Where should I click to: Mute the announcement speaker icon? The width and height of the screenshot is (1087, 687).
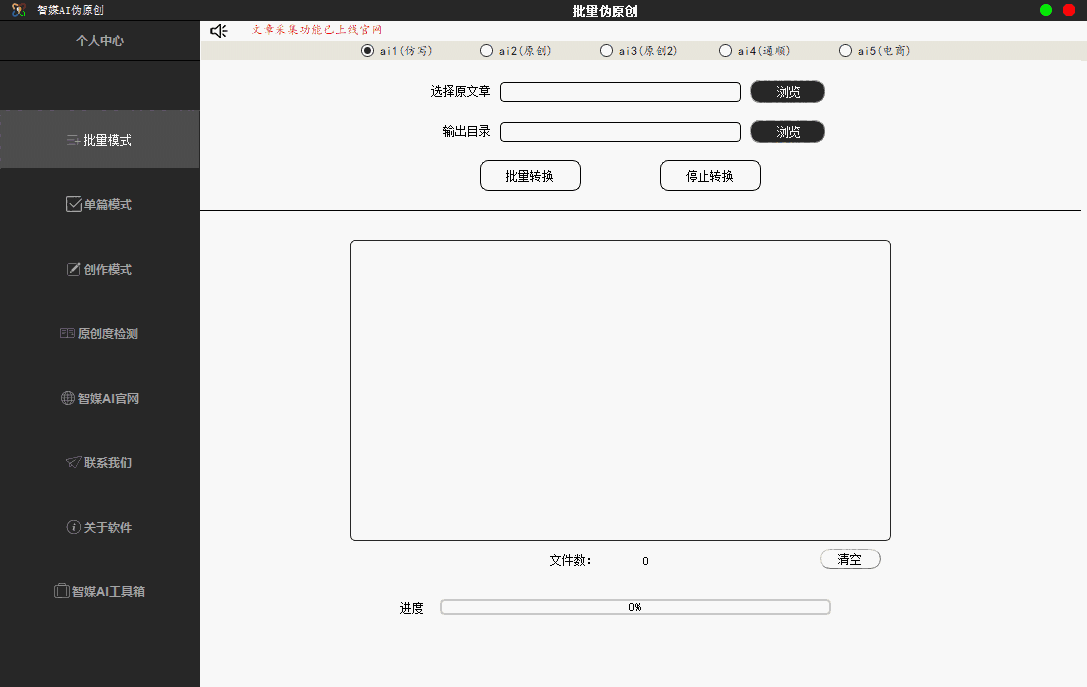[218, 30]
